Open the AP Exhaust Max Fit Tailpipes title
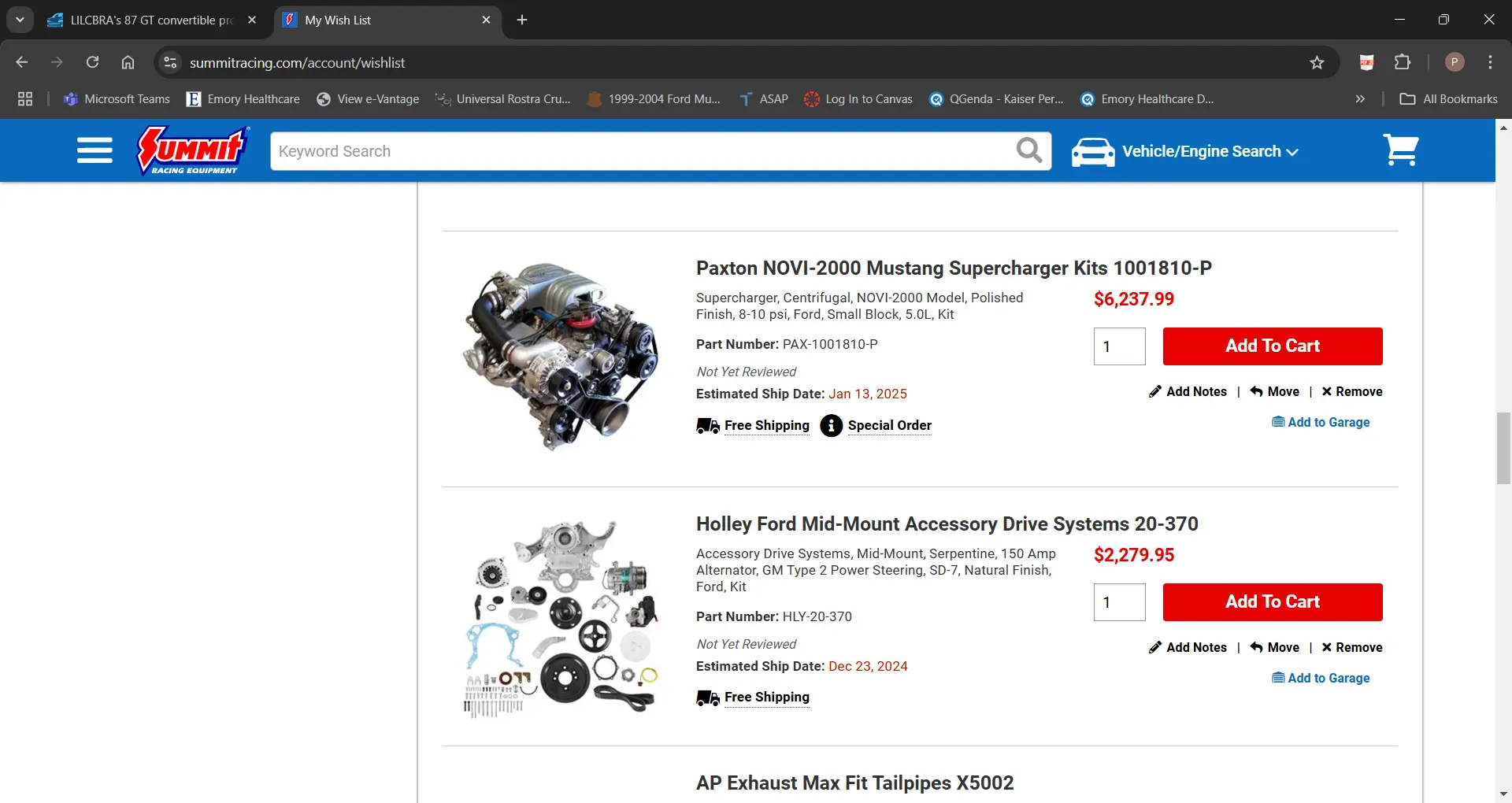Viewport: 1512px width, 803px height. (x=854, y=783)
